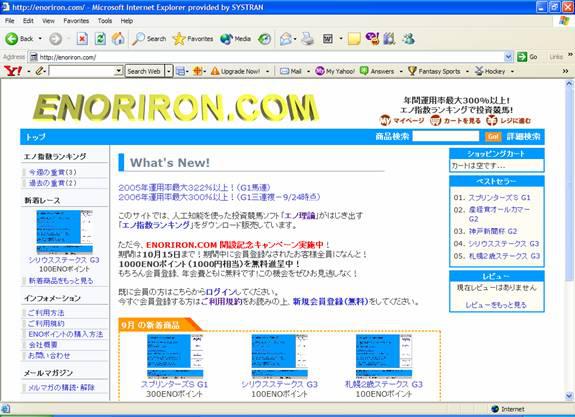Screen dimensions: 575x417
Task: Expand the Search Web dropdown arrow
Action: pyautogui.click(x=169, y=71)
